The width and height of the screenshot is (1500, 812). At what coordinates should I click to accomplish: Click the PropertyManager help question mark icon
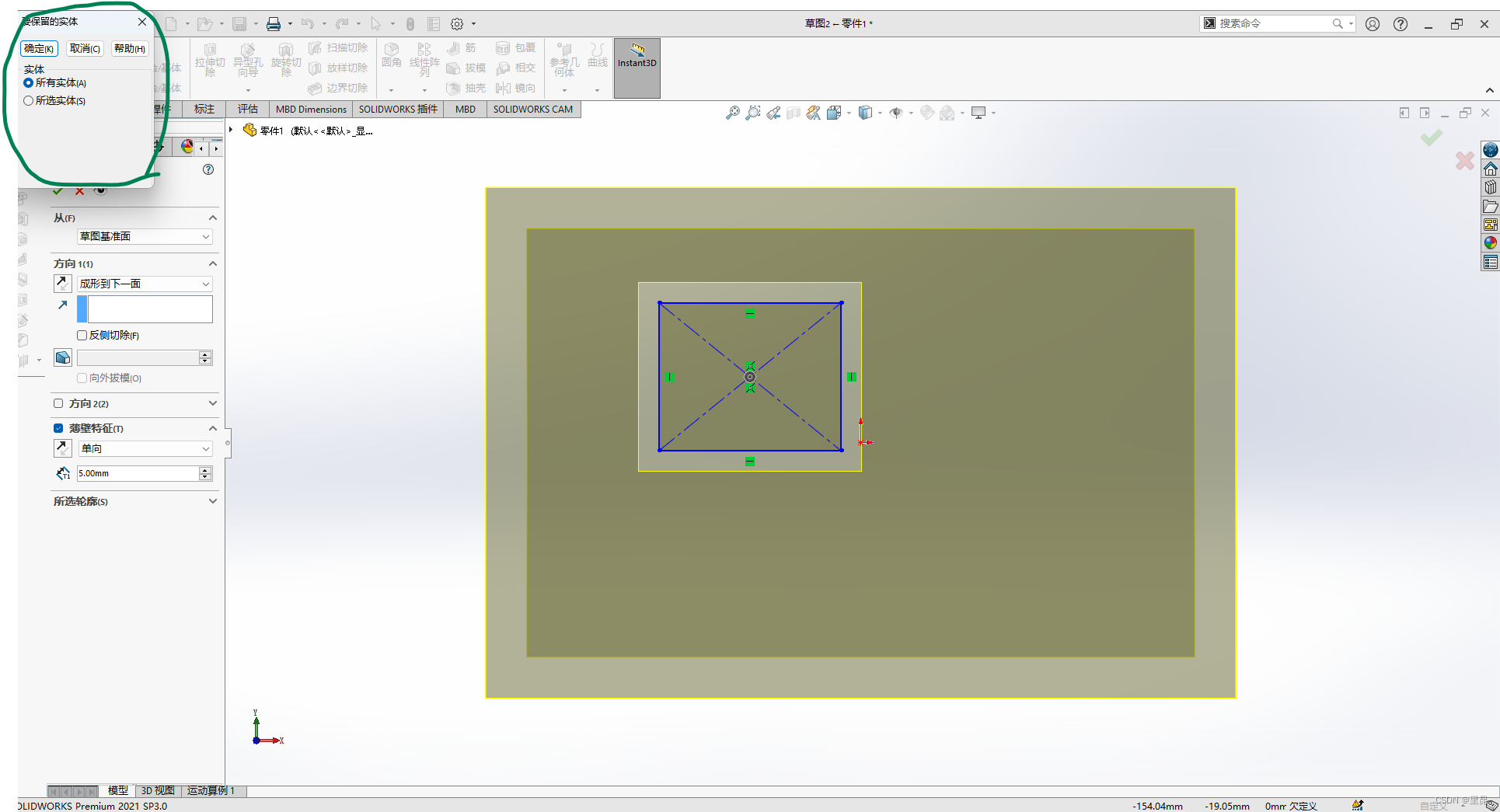(x=208, y=169)
